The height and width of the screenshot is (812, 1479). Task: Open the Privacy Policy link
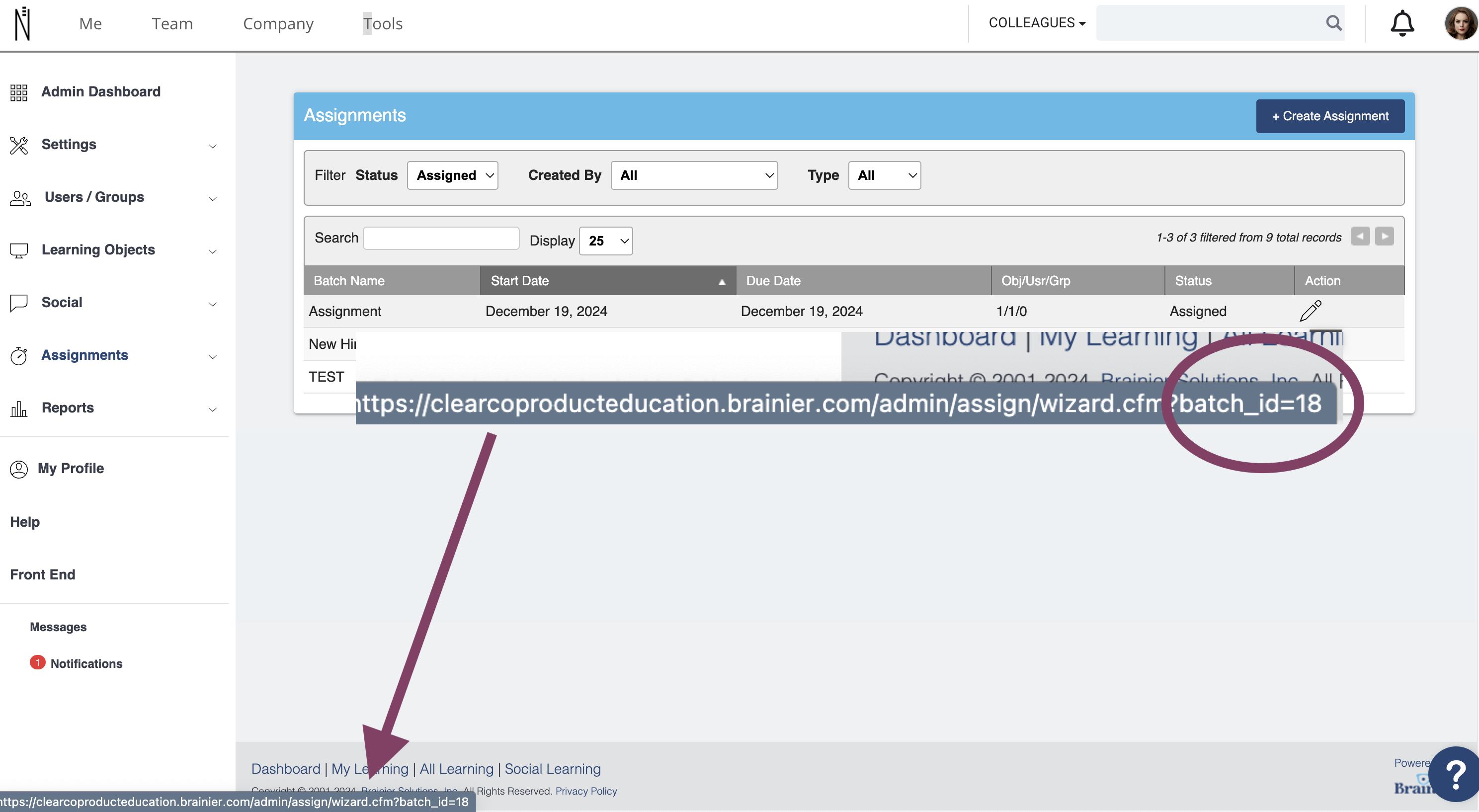pyautogui.click(x=586, y=791)
